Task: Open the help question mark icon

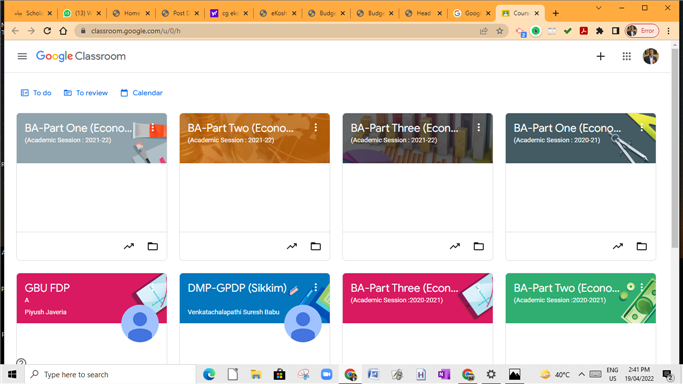Action: [x=21, y=362]
